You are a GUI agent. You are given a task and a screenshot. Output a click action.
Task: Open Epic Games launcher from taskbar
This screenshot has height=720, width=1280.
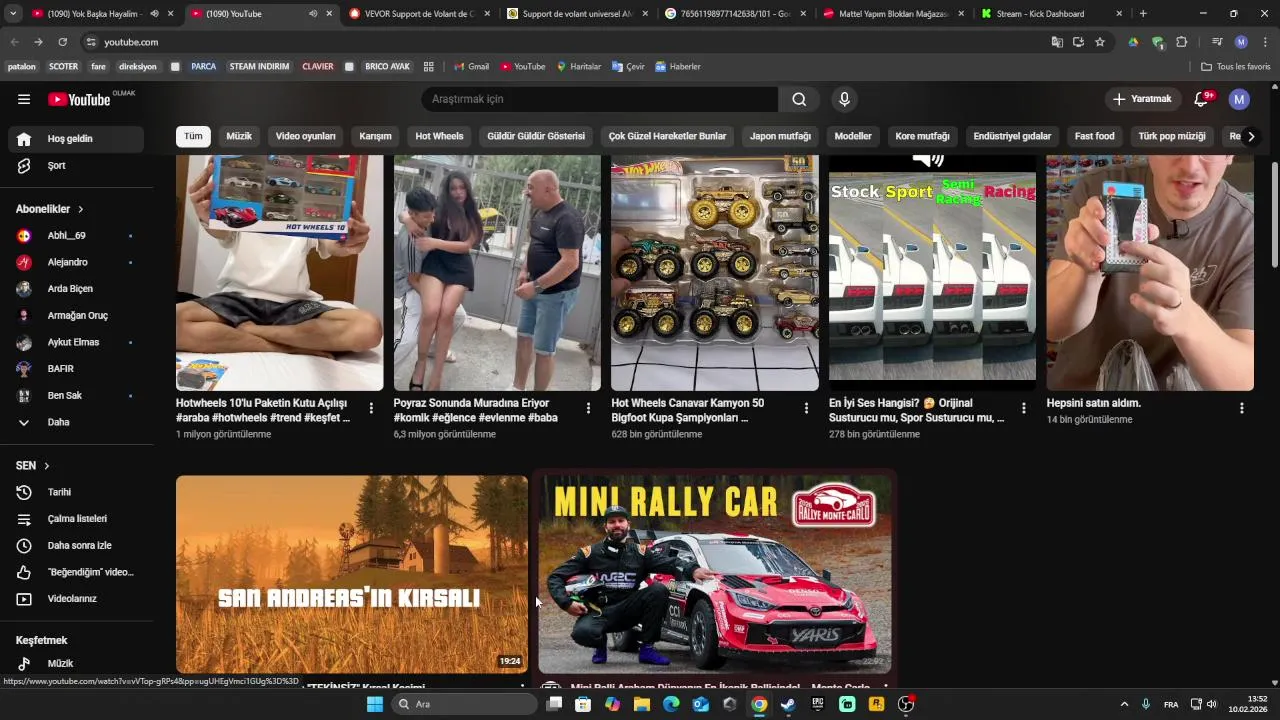[818, 704]
